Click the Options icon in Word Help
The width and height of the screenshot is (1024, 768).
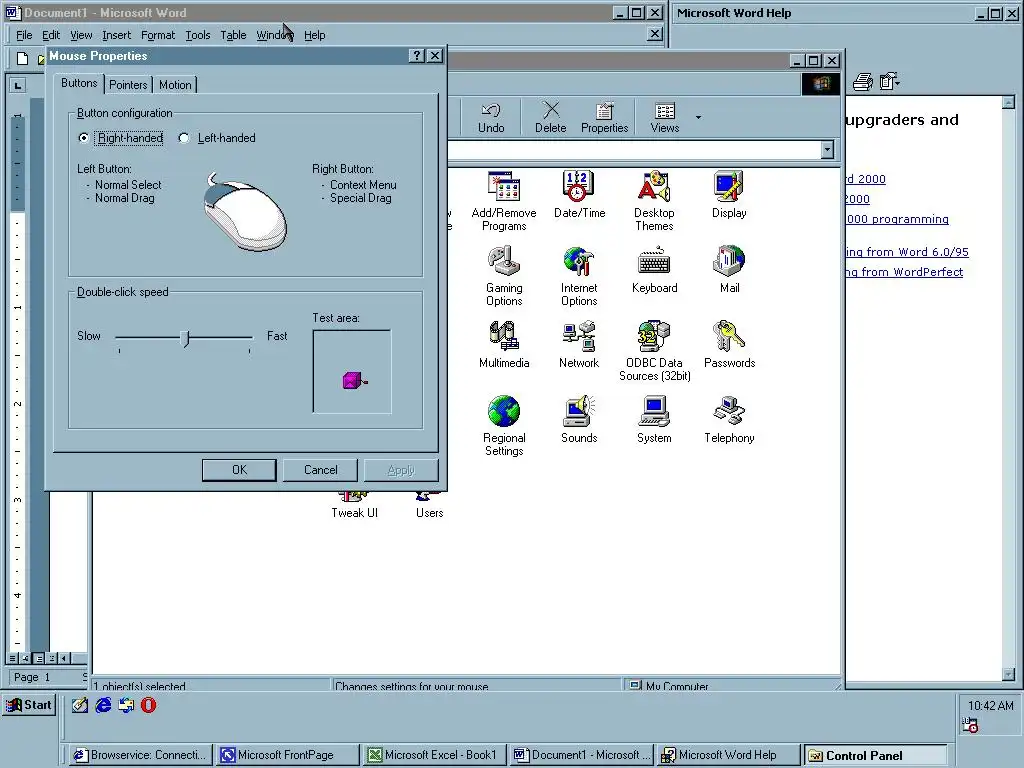click(x=889, y=82)
